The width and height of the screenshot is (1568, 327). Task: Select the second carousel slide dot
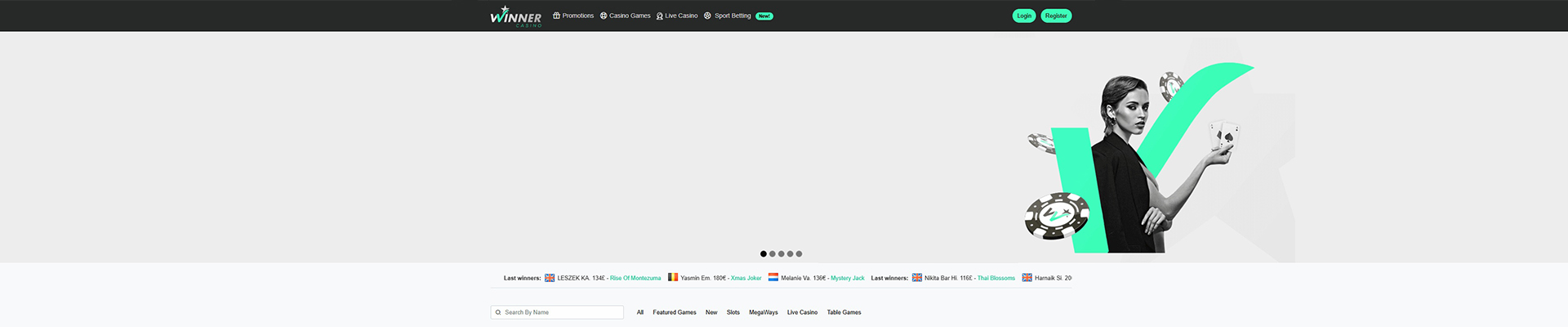tap(773, 253)
